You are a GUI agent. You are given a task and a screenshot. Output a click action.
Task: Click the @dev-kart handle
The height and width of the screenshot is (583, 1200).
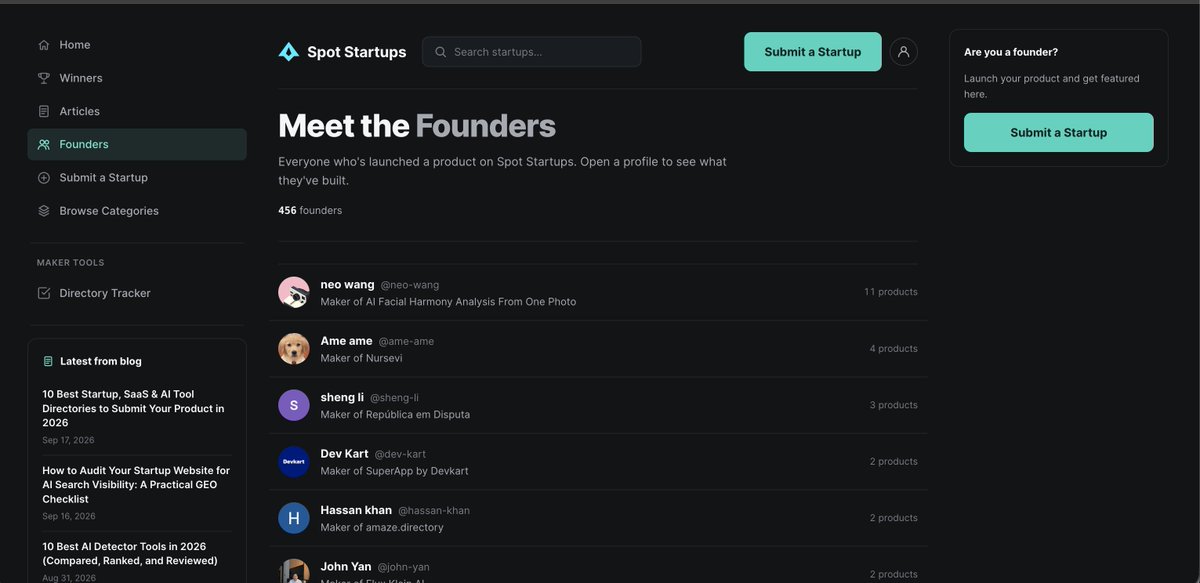click(x=400, y=454)
